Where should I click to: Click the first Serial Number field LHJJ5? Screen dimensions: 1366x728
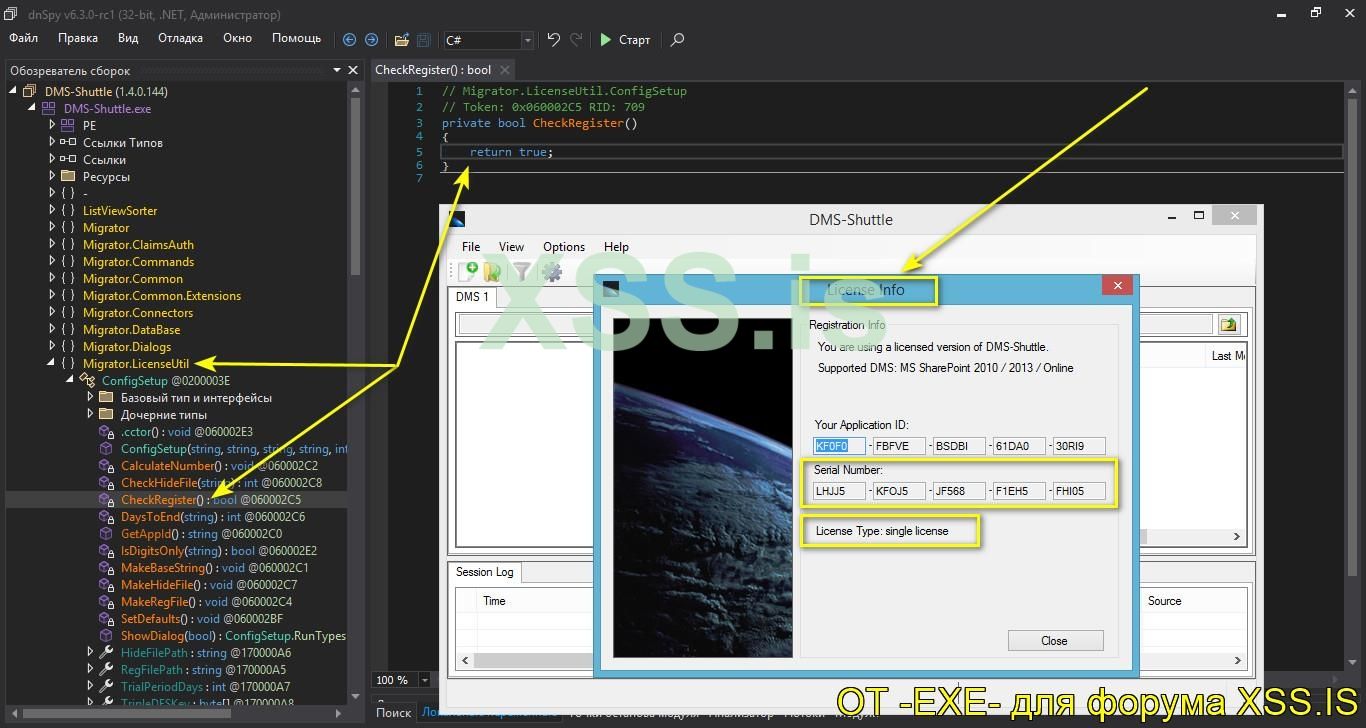point(838,491)
